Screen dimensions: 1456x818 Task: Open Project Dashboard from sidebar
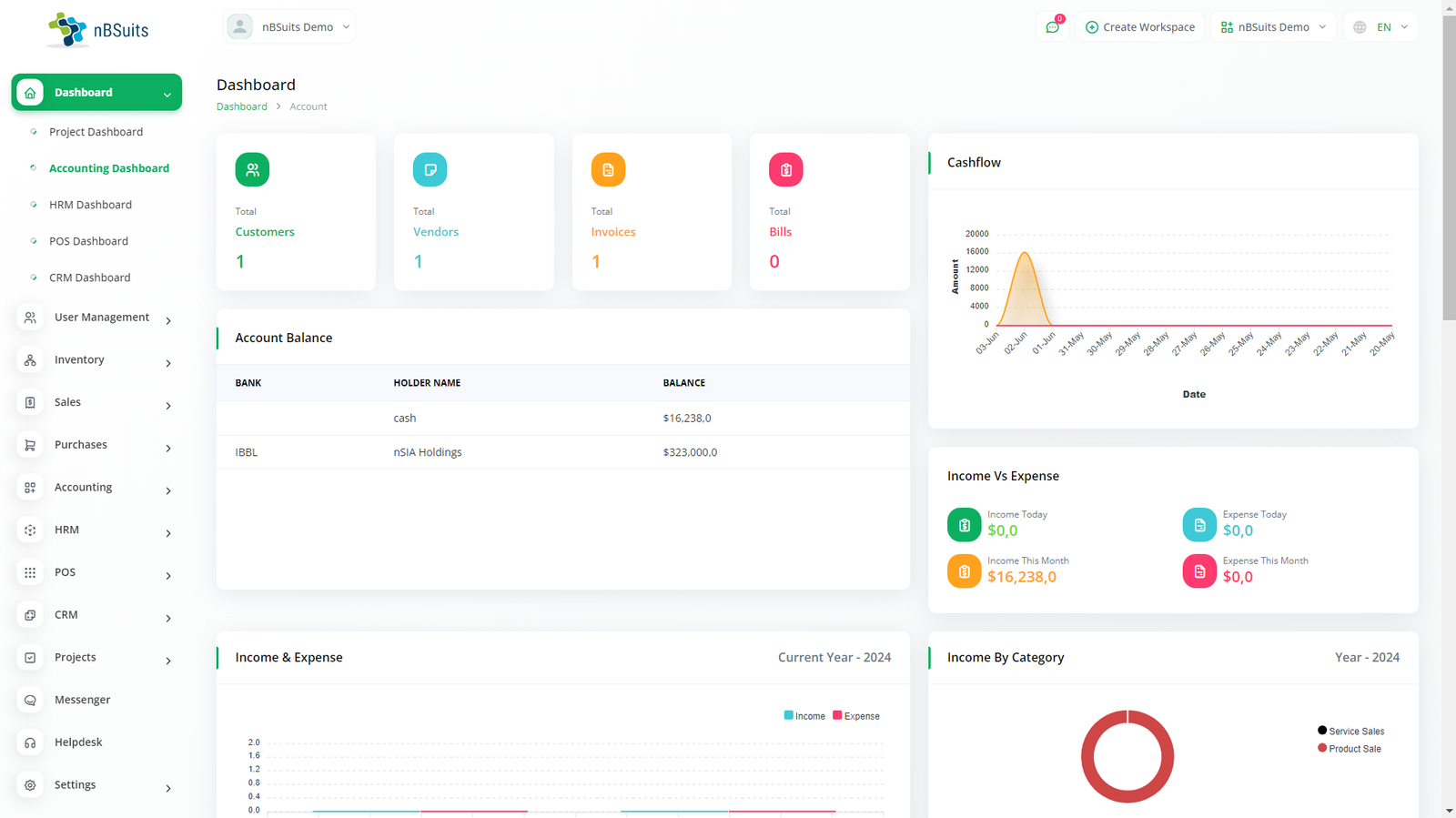pos(96,132)
